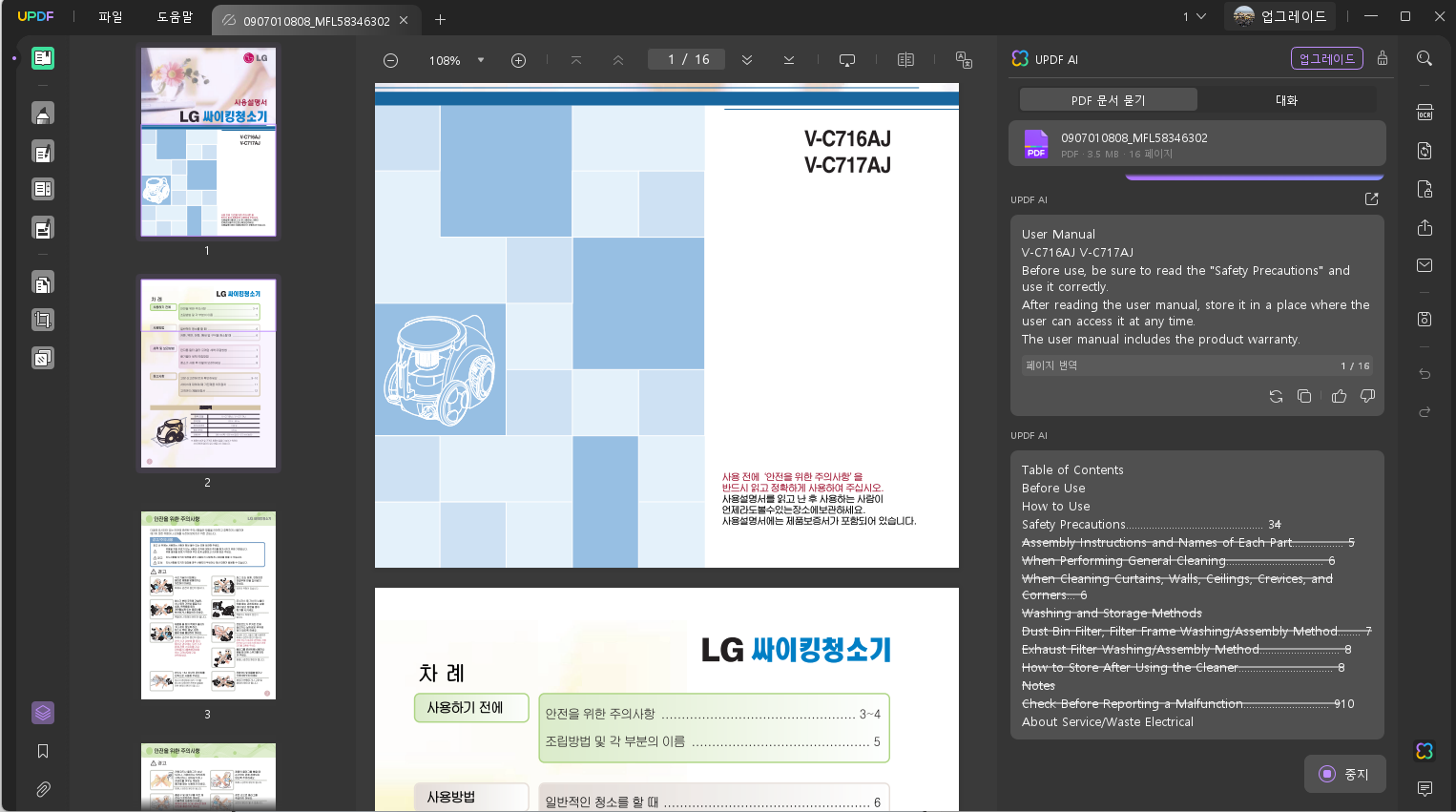Select page 2 thumbnail

pos(208,373)
